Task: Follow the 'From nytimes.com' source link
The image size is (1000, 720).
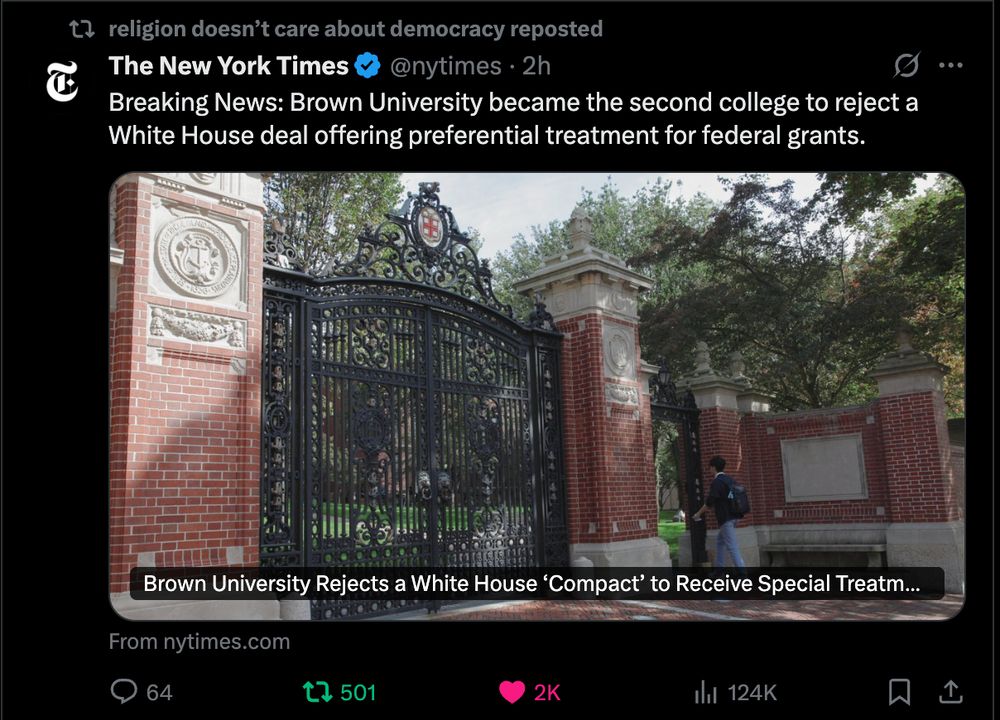Action: pos(199,641)
